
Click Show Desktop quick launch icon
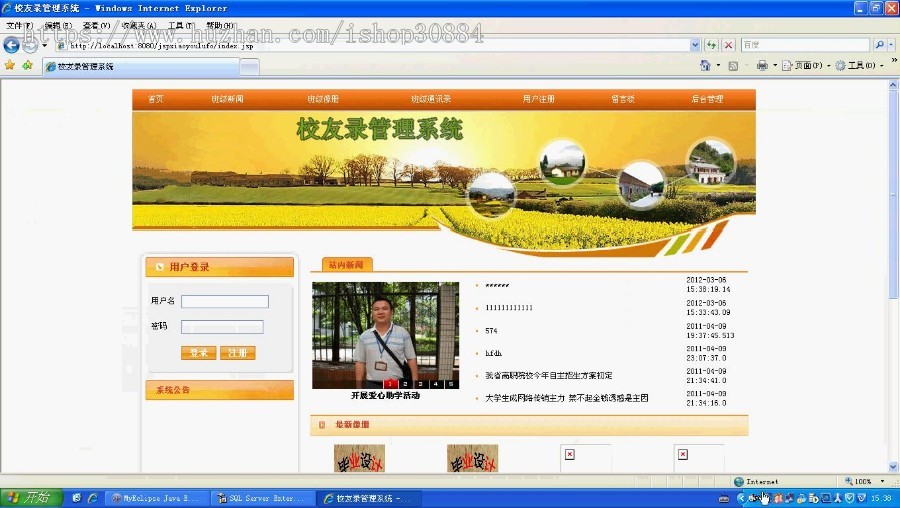pyautogui.click(x=76, y=498)
